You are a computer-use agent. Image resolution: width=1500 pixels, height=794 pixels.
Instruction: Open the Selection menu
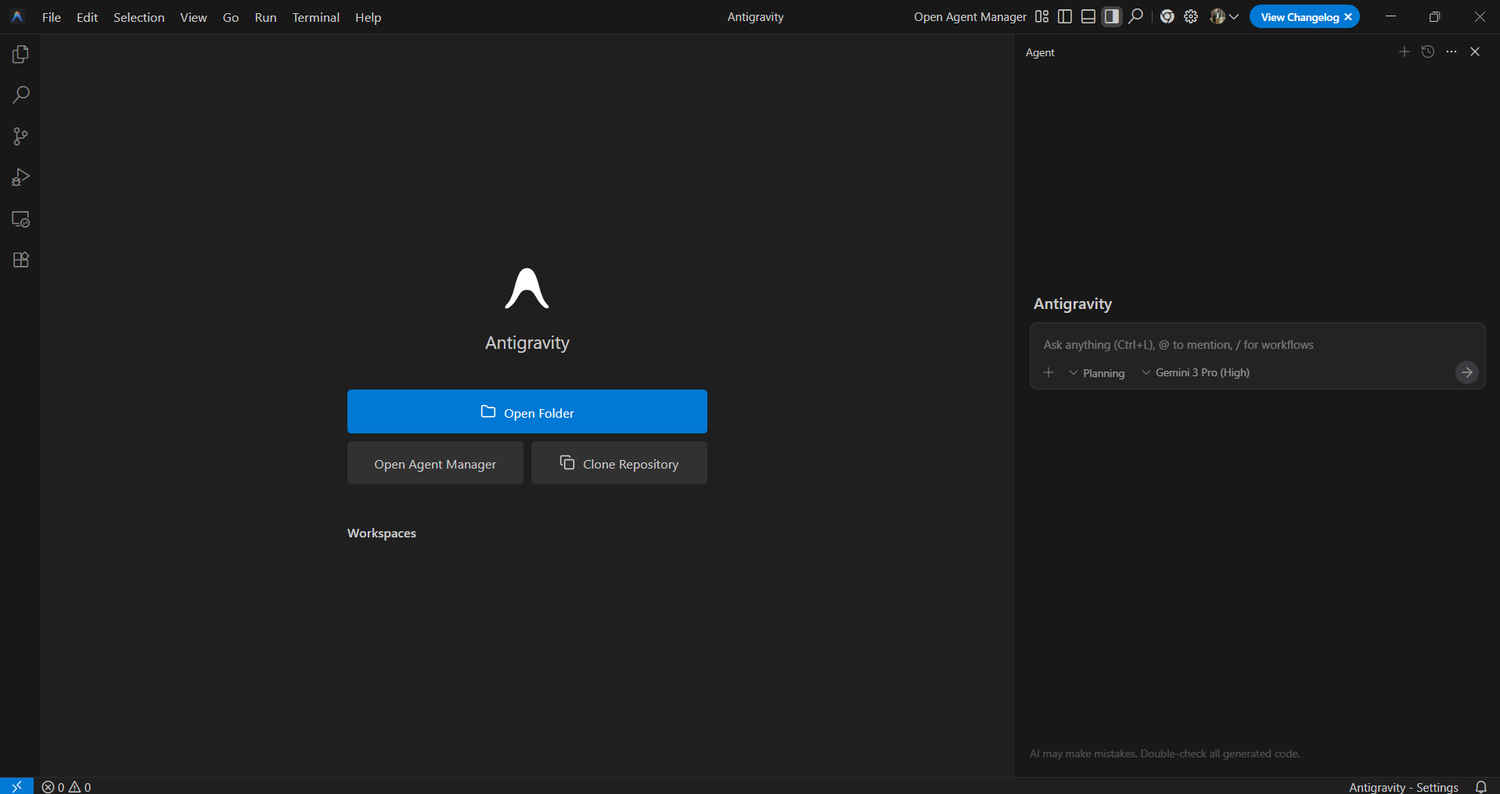(x=138, y=17)
